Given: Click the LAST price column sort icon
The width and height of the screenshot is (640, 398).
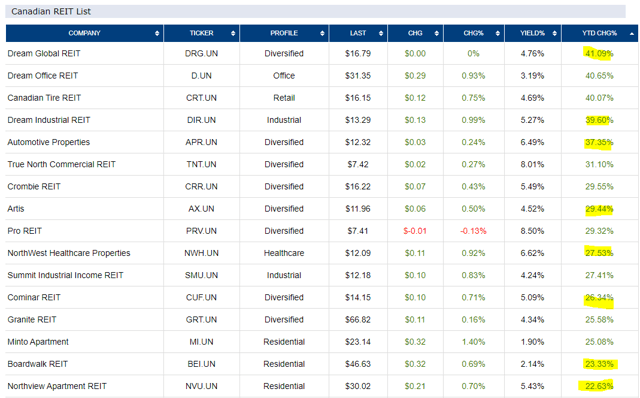Looking at the screenshot, I should [381, 33].
